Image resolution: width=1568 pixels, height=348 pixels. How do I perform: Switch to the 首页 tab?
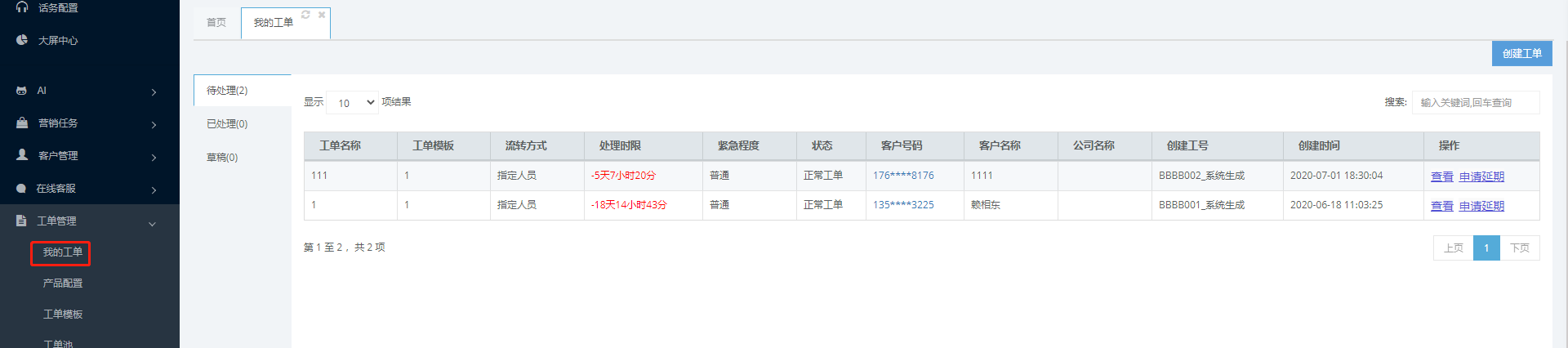216,23
